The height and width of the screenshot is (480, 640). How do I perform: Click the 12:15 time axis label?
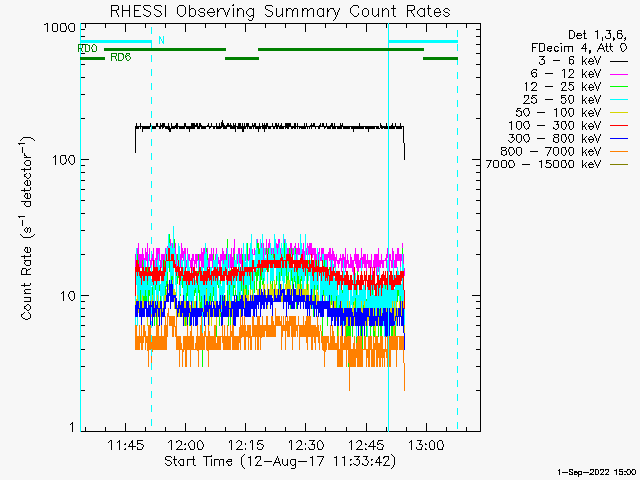(246, 445)
